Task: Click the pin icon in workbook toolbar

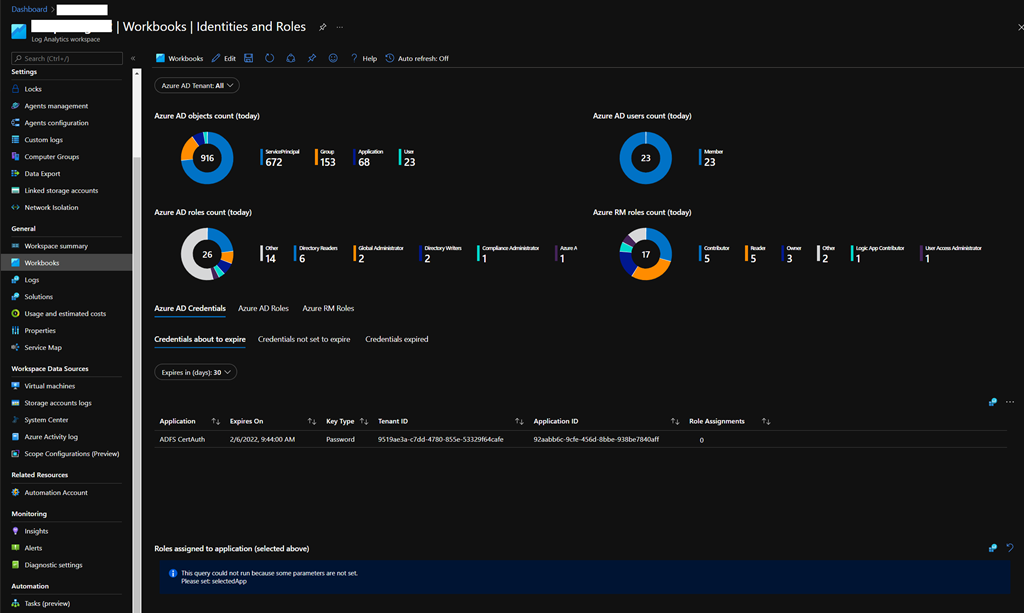Action: click(x=312, y=59)
